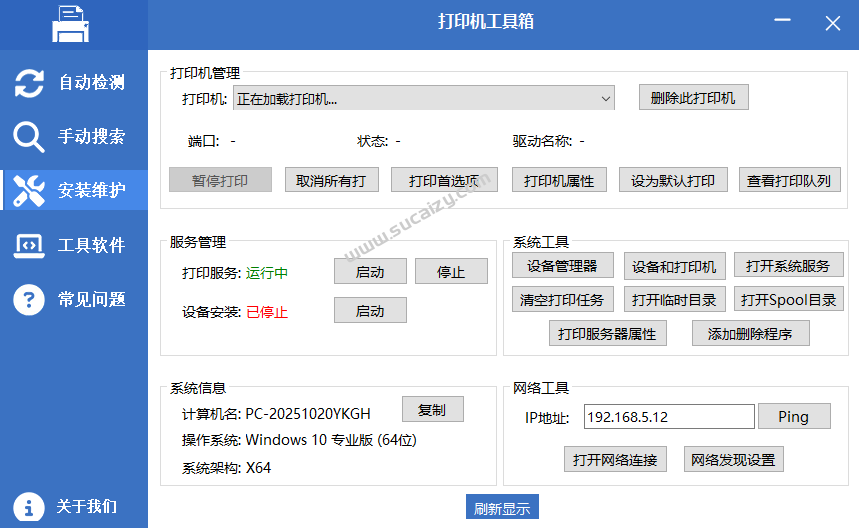Open the 关于我们 menu label

pos(87,506)
